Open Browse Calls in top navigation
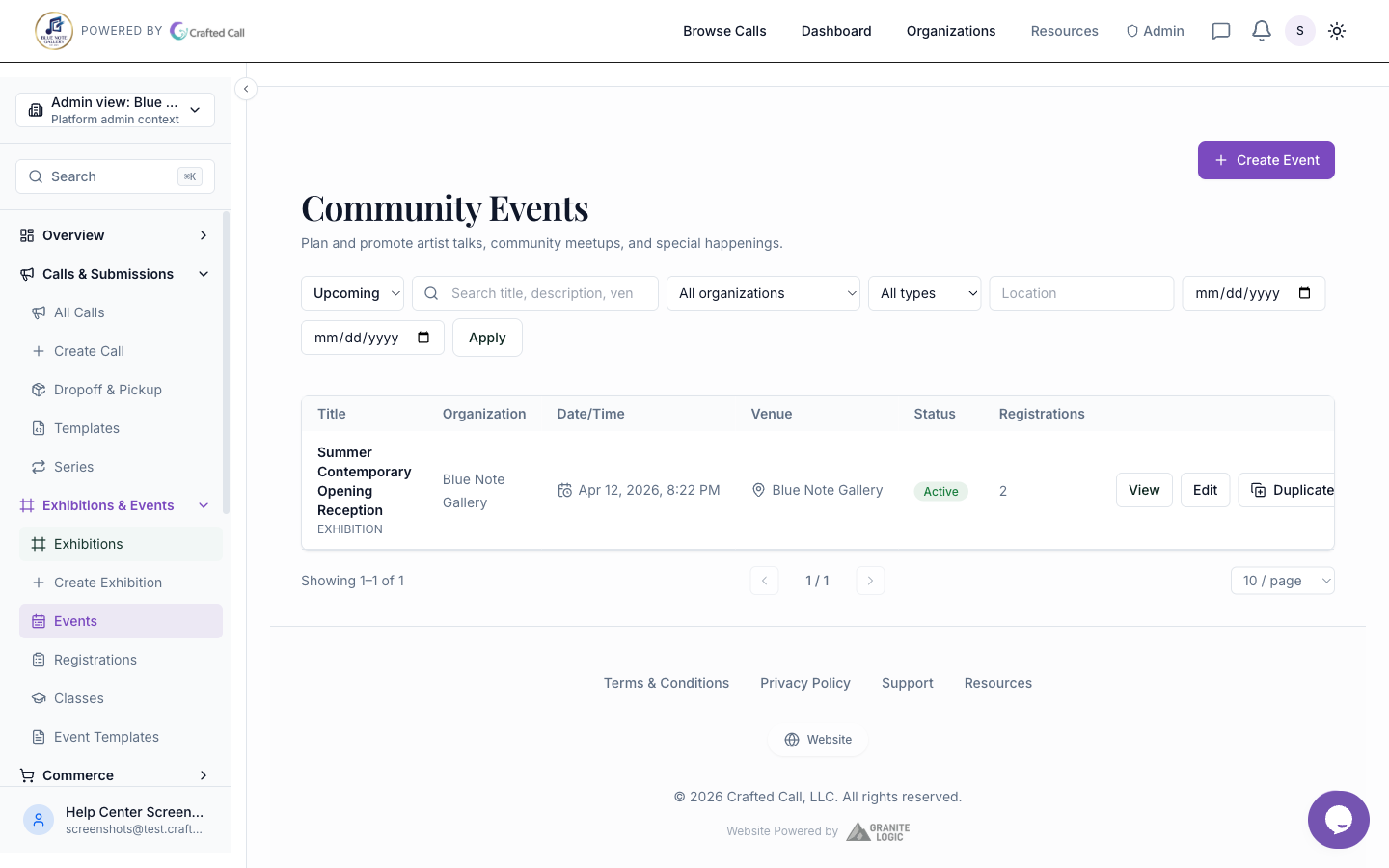The height and width of the screenshot is (868, 1389). 724,31
